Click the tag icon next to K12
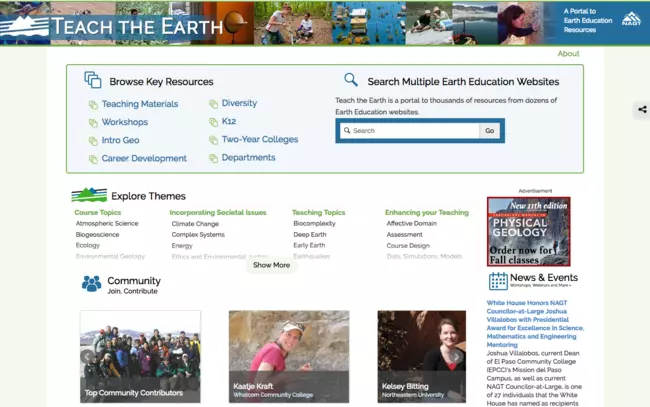 pyautogui.click(x=213, y=122)
